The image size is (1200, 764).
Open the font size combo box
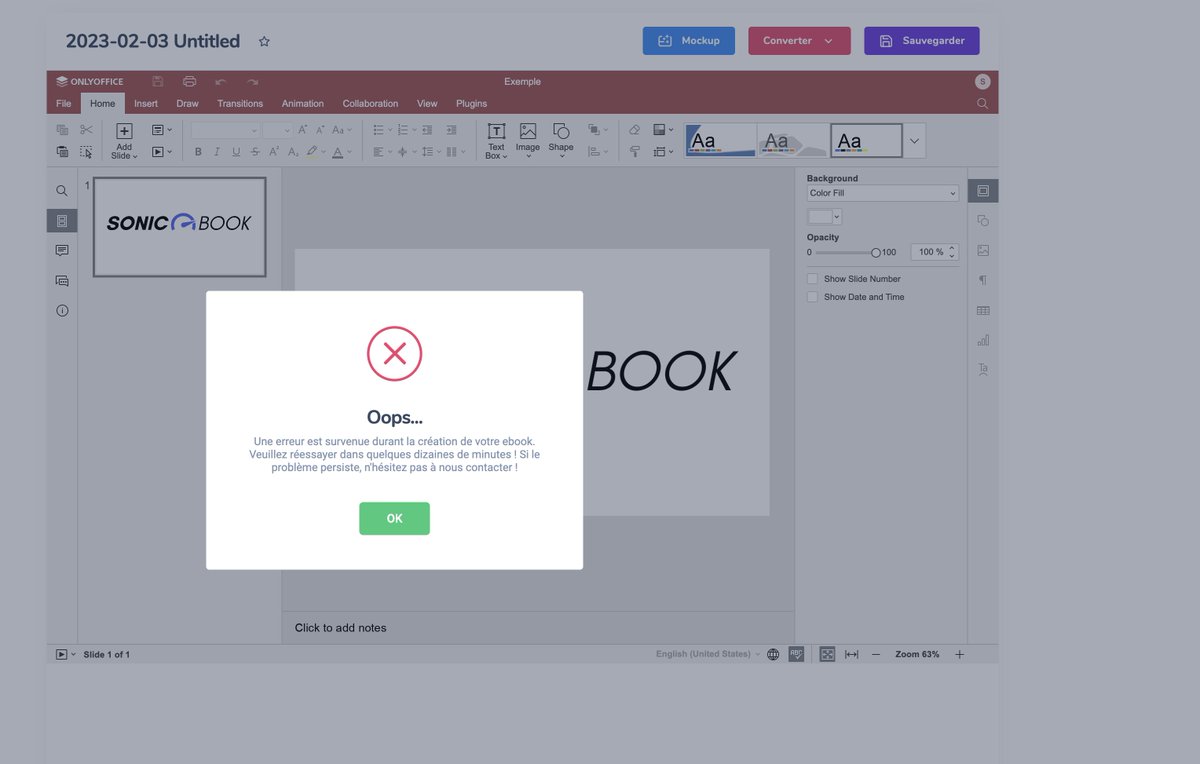[277, 130]
